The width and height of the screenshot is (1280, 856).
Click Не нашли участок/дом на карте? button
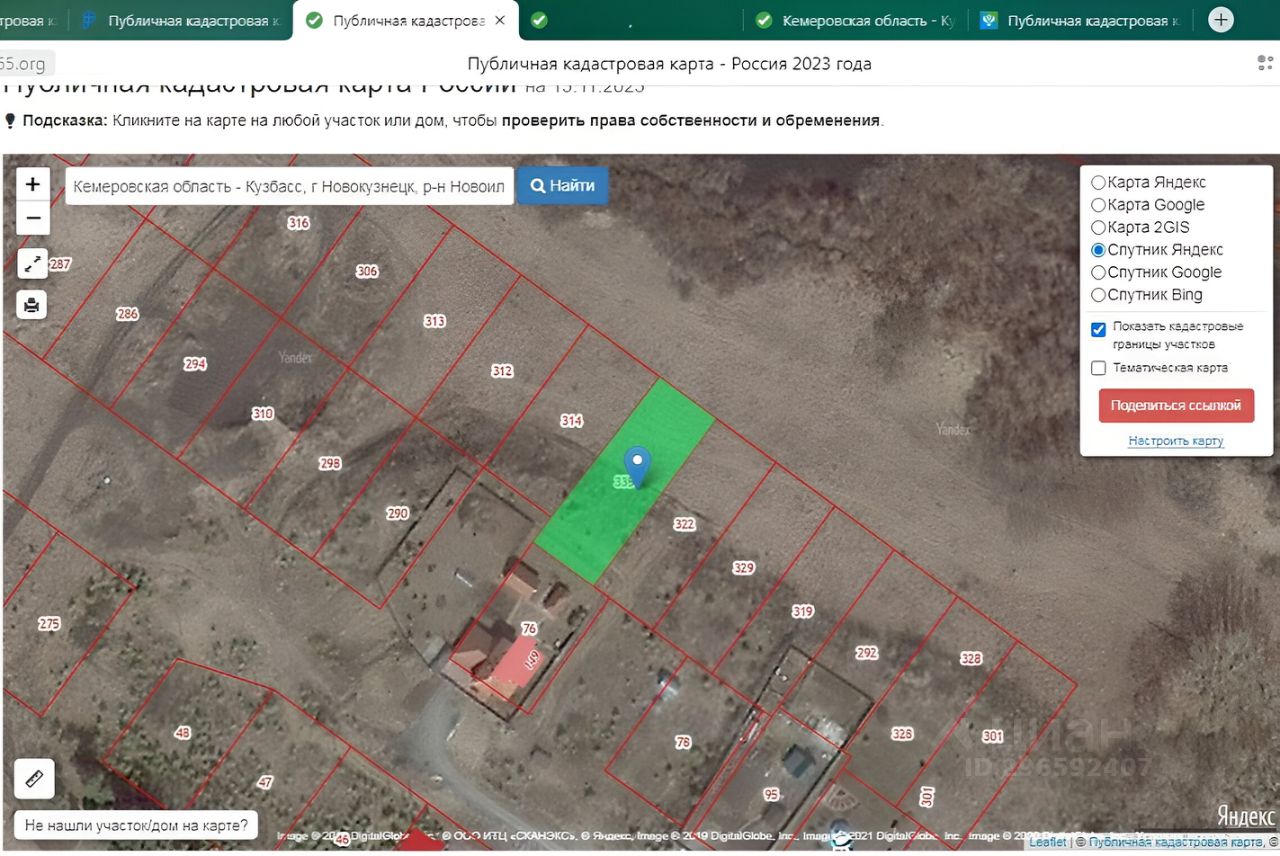(136, 825)
